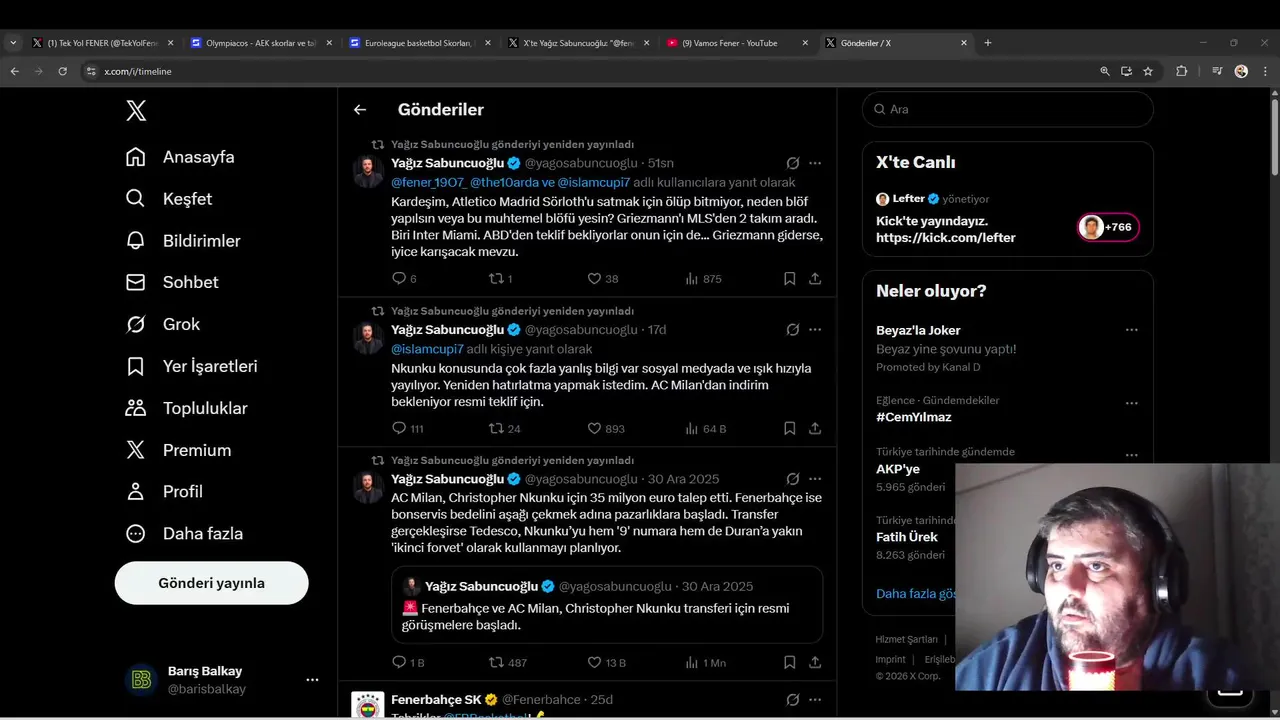This screenshot has height=720, width=1280.
Task: Share the Atletico Madrid Sörloth post
Action: click(815, 279)
